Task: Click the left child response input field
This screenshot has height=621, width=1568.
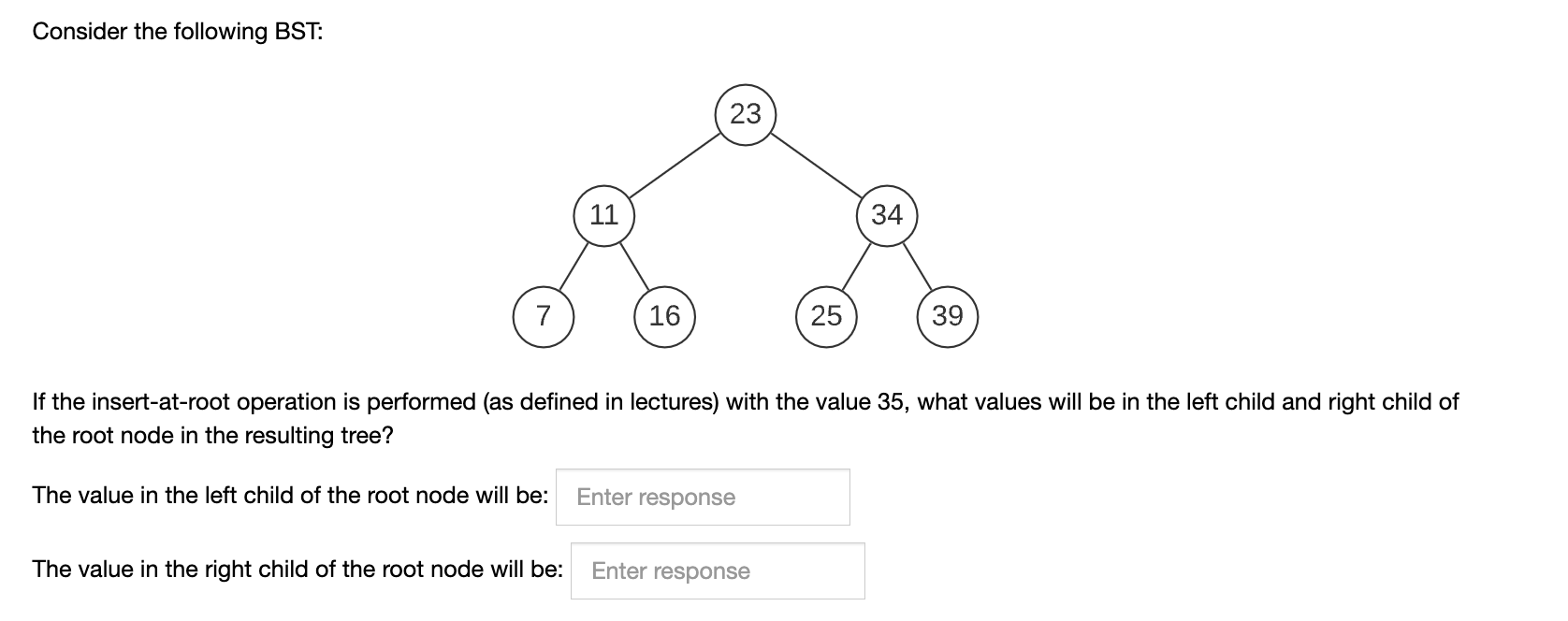Action: pyautogui.click(x=702, y=497)
